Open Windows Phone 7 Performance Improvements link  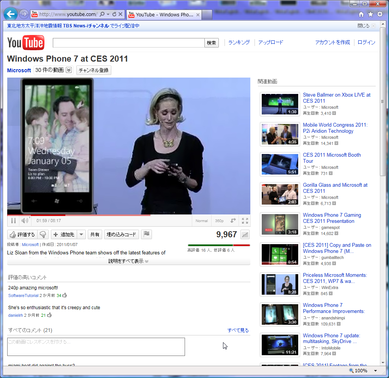click(x=334, y=308)
